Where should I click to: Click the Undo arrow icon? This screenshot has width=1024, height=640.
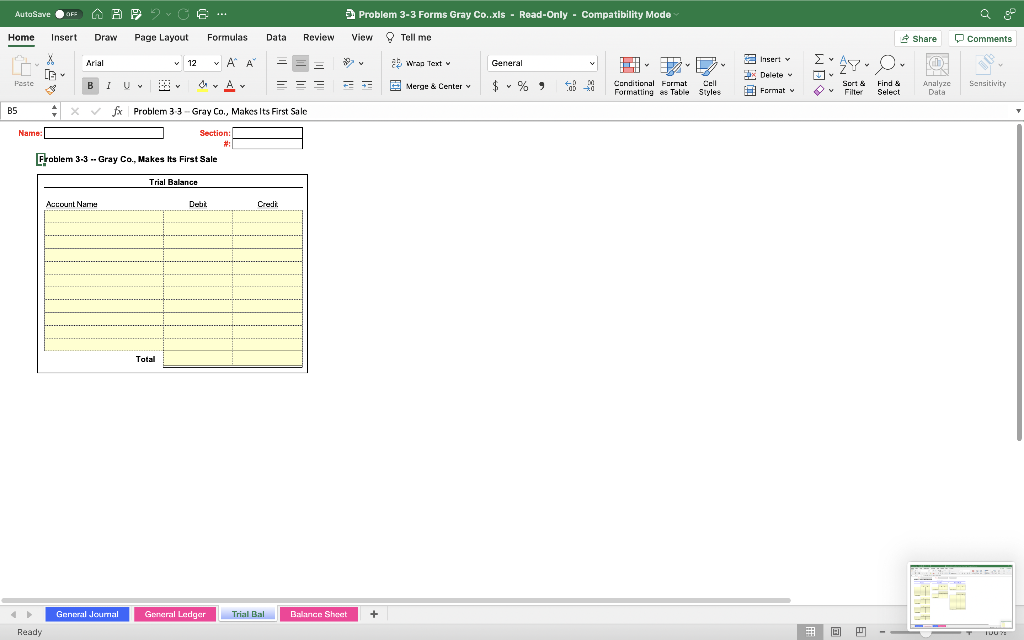(x=155, y=14)
